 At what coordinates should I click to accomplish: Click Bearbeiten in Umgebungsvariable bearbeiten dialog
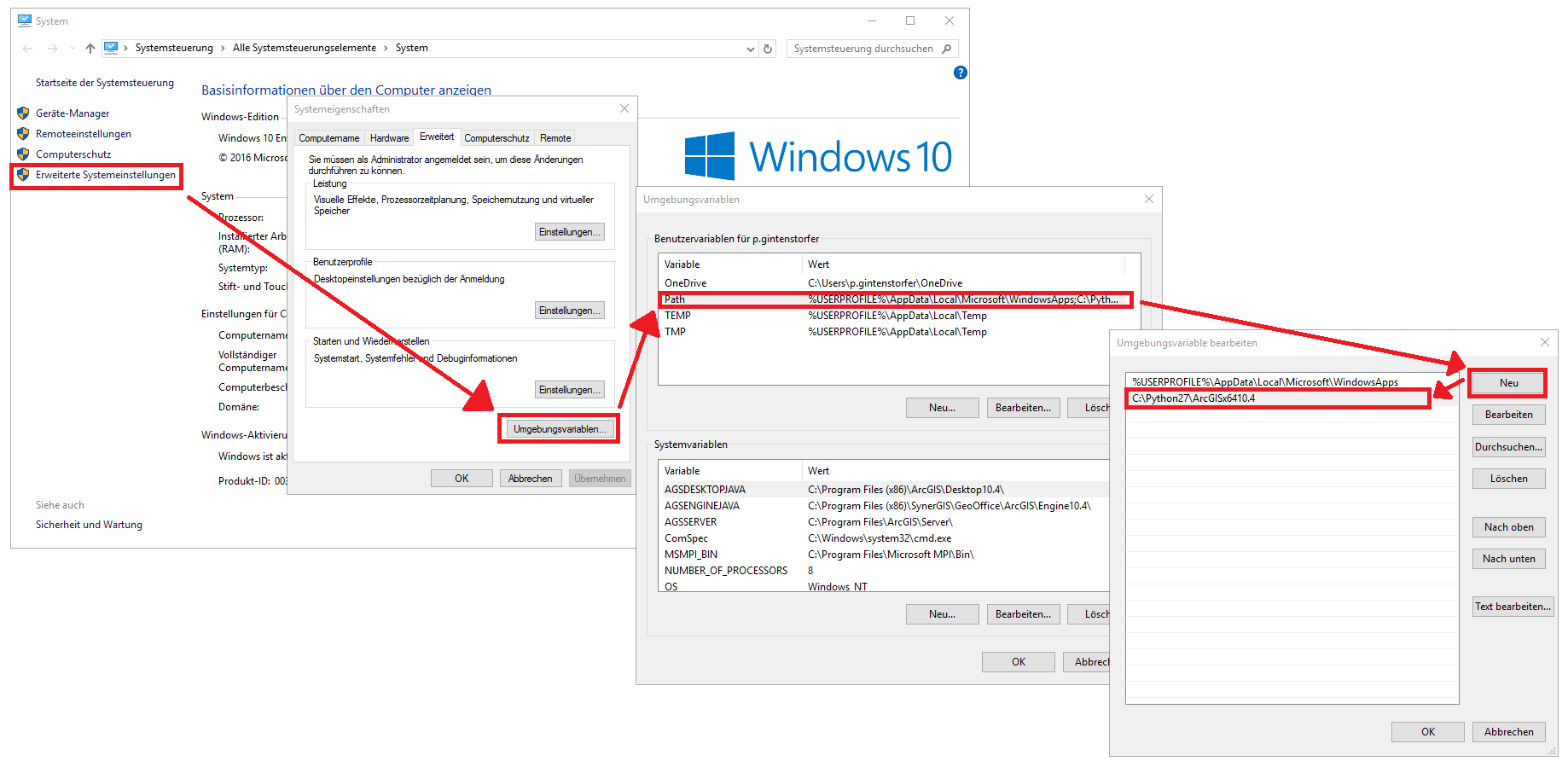[1508, 415]
